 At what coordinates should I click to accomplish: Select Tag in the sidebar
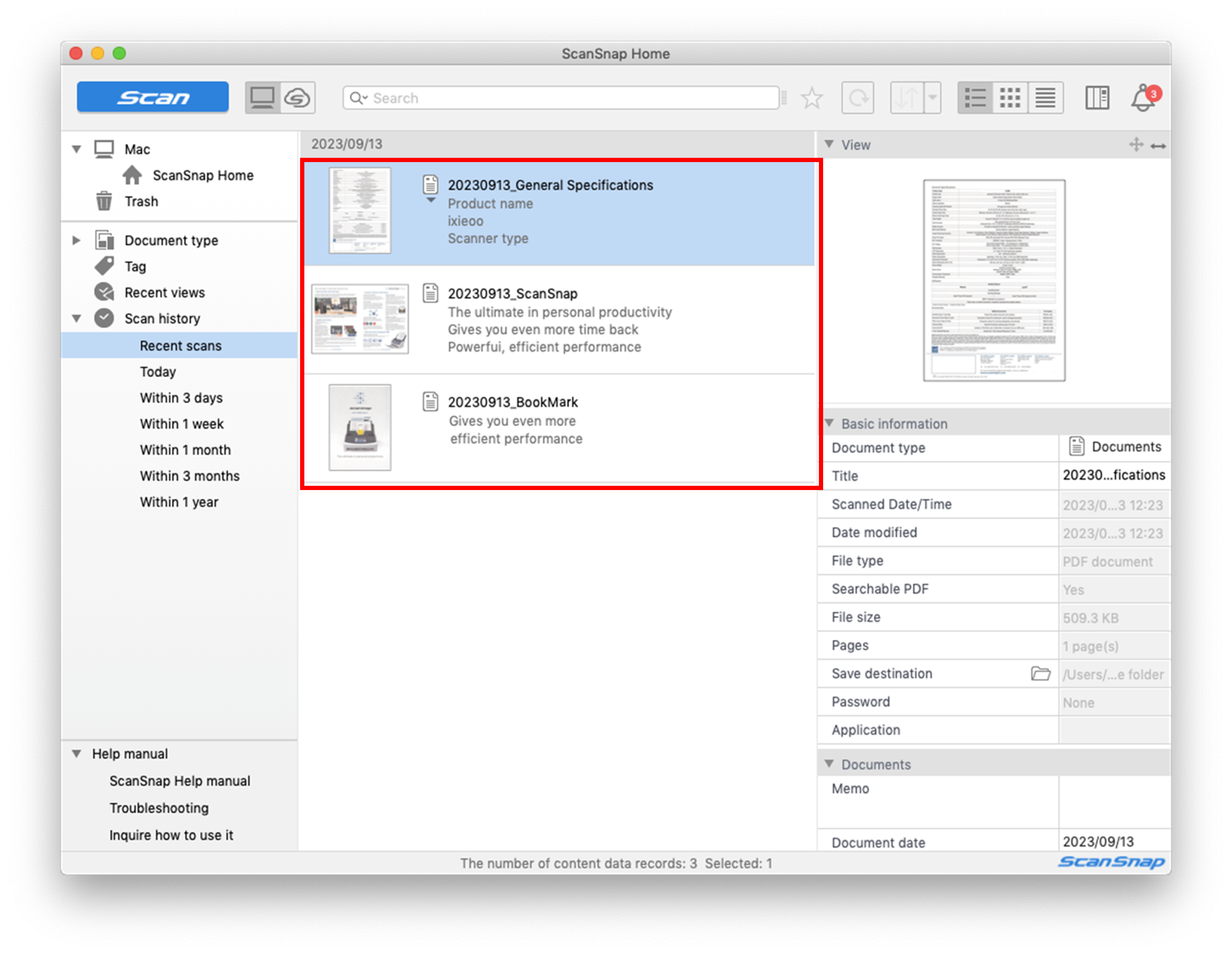pos(135,266)
